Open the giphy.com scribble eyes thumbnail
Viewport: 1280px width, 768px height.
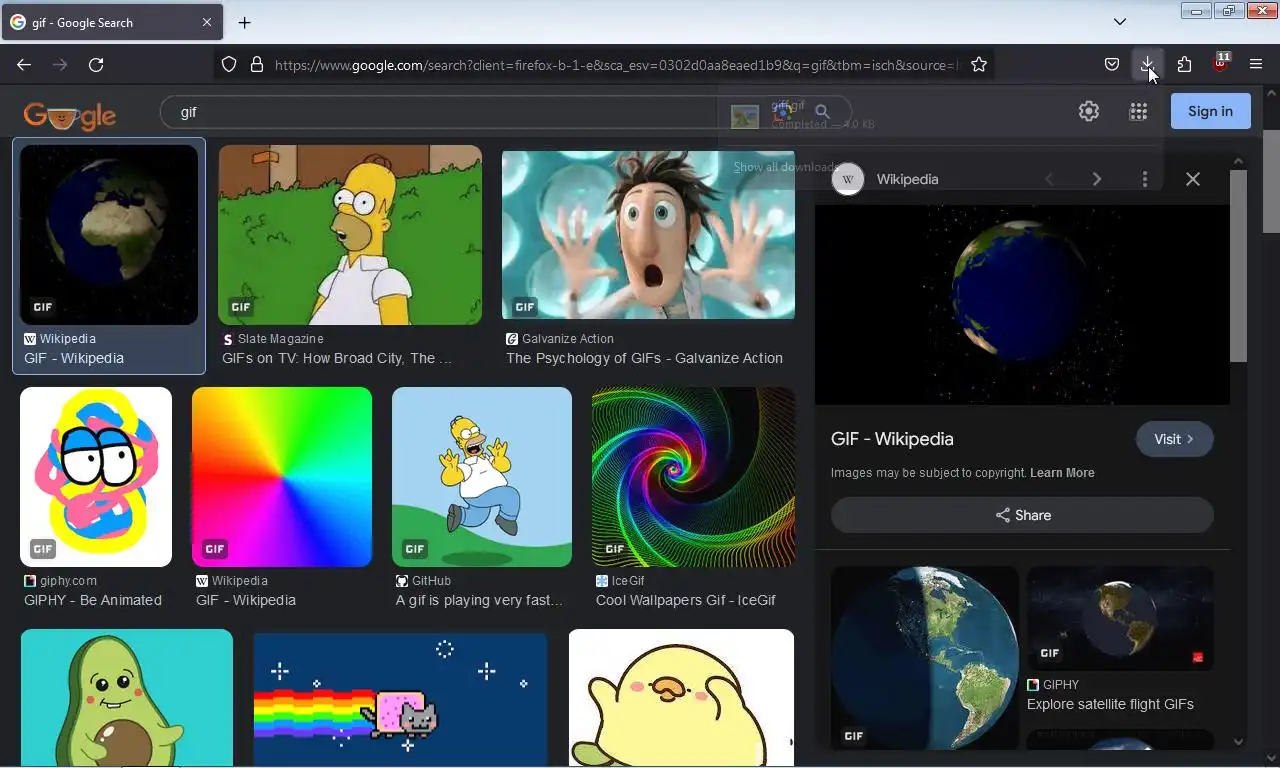96,477
